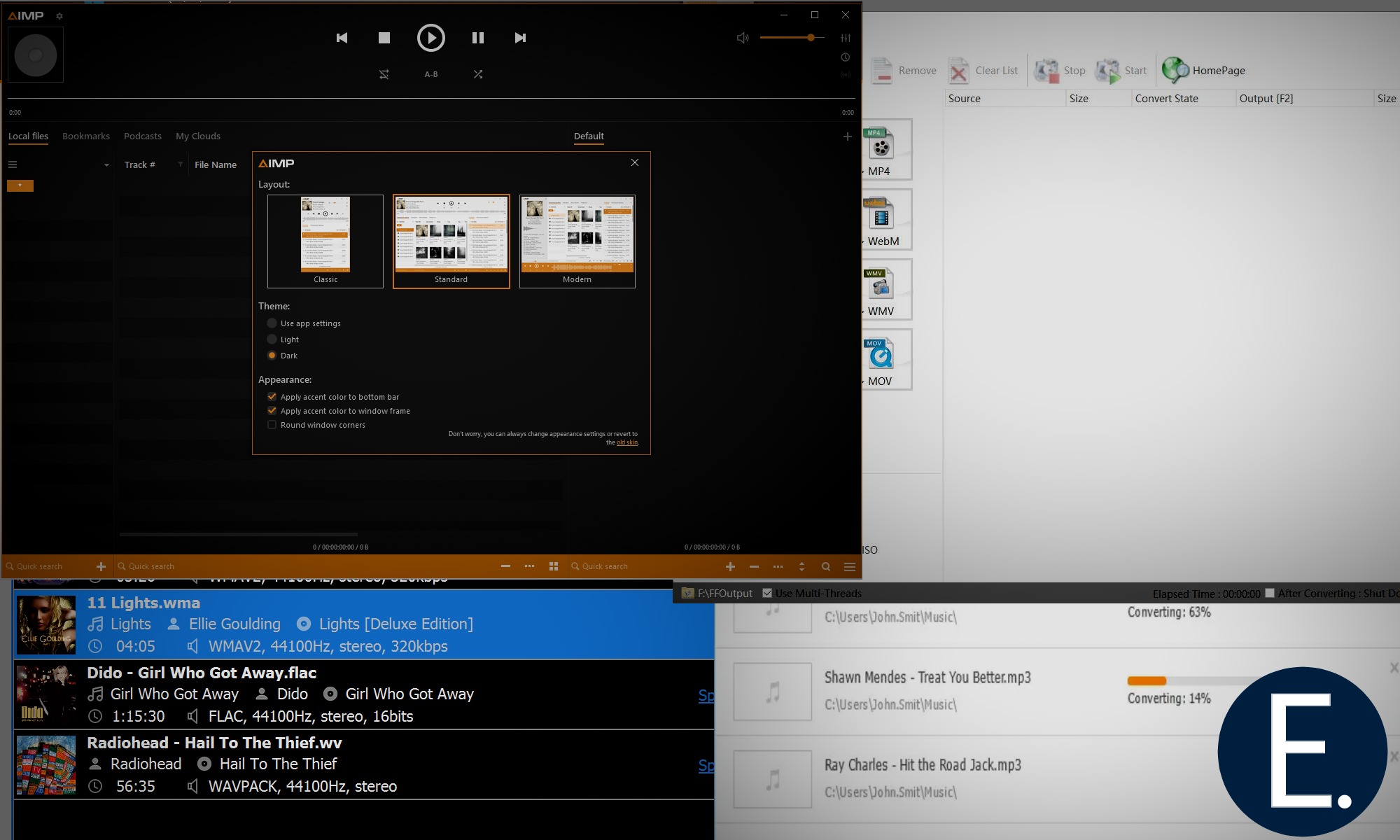Select WMV conversion format icon
The width and height of the screenshot is (1400, 840).
[886, 290]
